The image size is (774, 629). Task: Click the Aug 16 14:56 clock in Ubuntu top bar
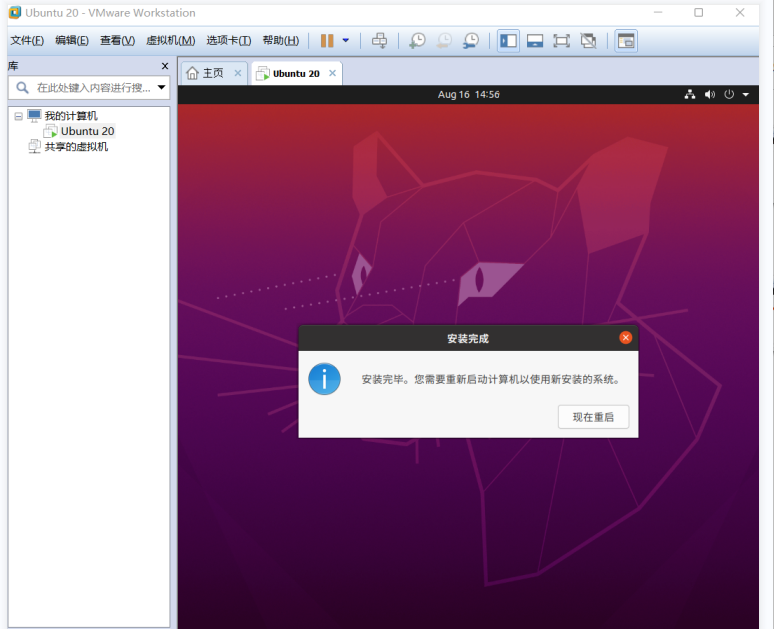[468, 94]
